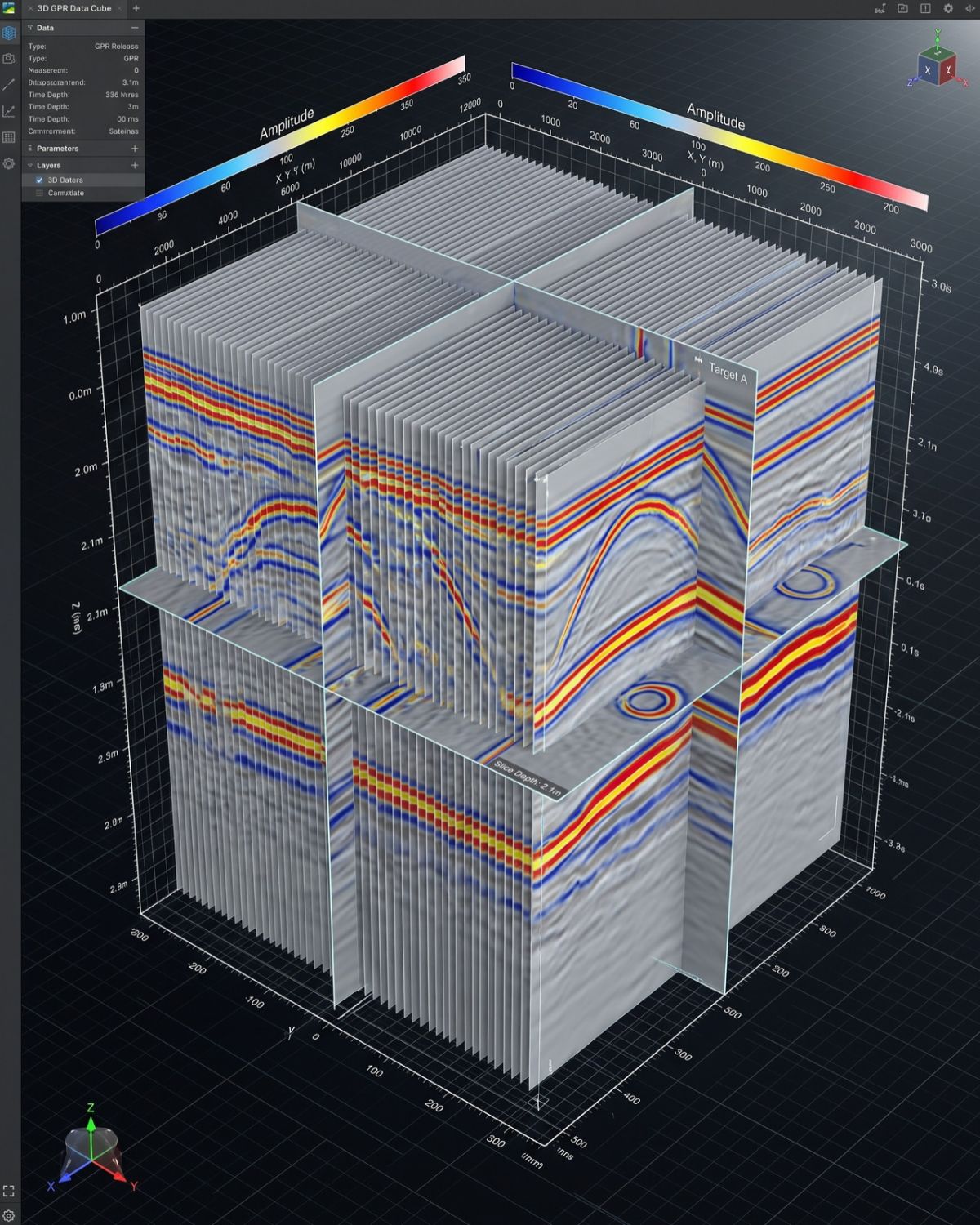Open the folder icon in the top right bar

coord(902,8)
